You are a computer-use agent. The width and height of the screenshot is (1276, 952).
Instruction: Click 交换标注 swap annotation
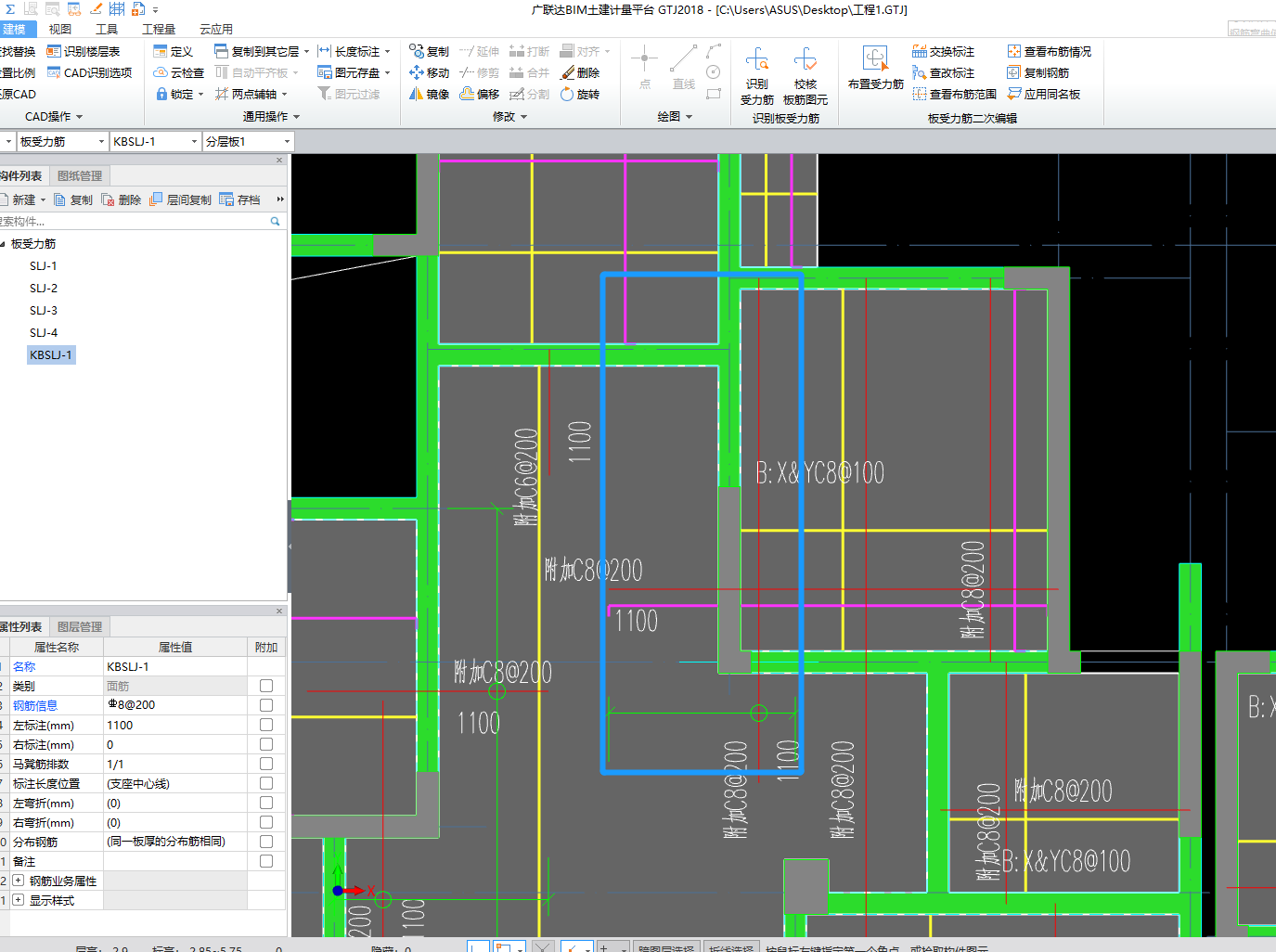point(943,52)
